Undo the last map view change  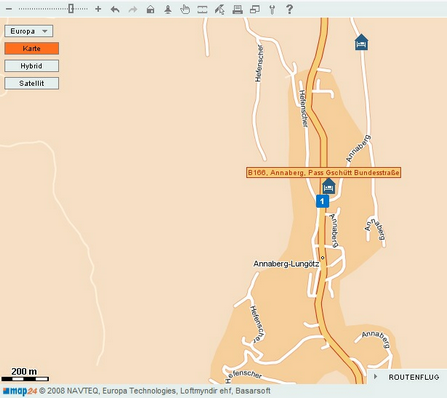115,9
